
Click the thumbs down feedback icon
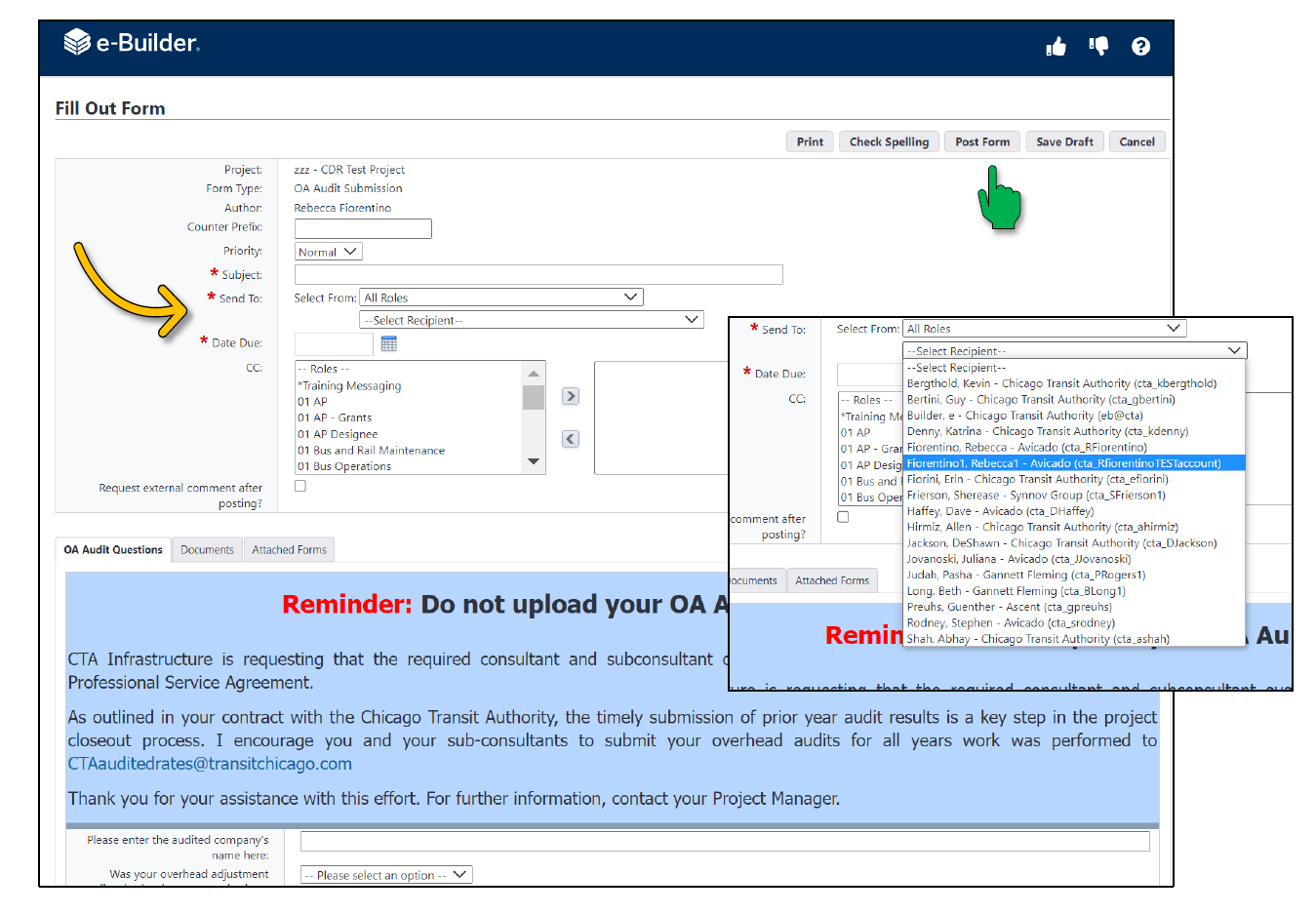pos(1098,46)
